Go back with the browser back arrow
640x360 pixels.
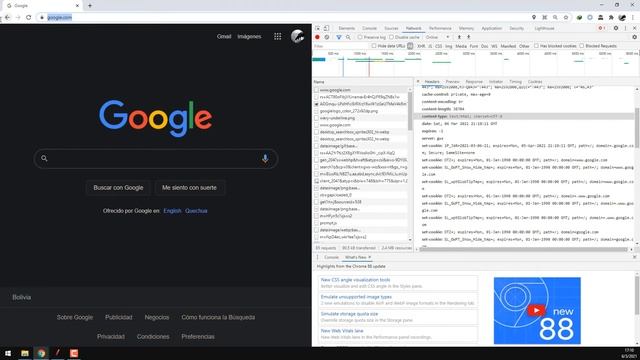[x=7, y=17]
